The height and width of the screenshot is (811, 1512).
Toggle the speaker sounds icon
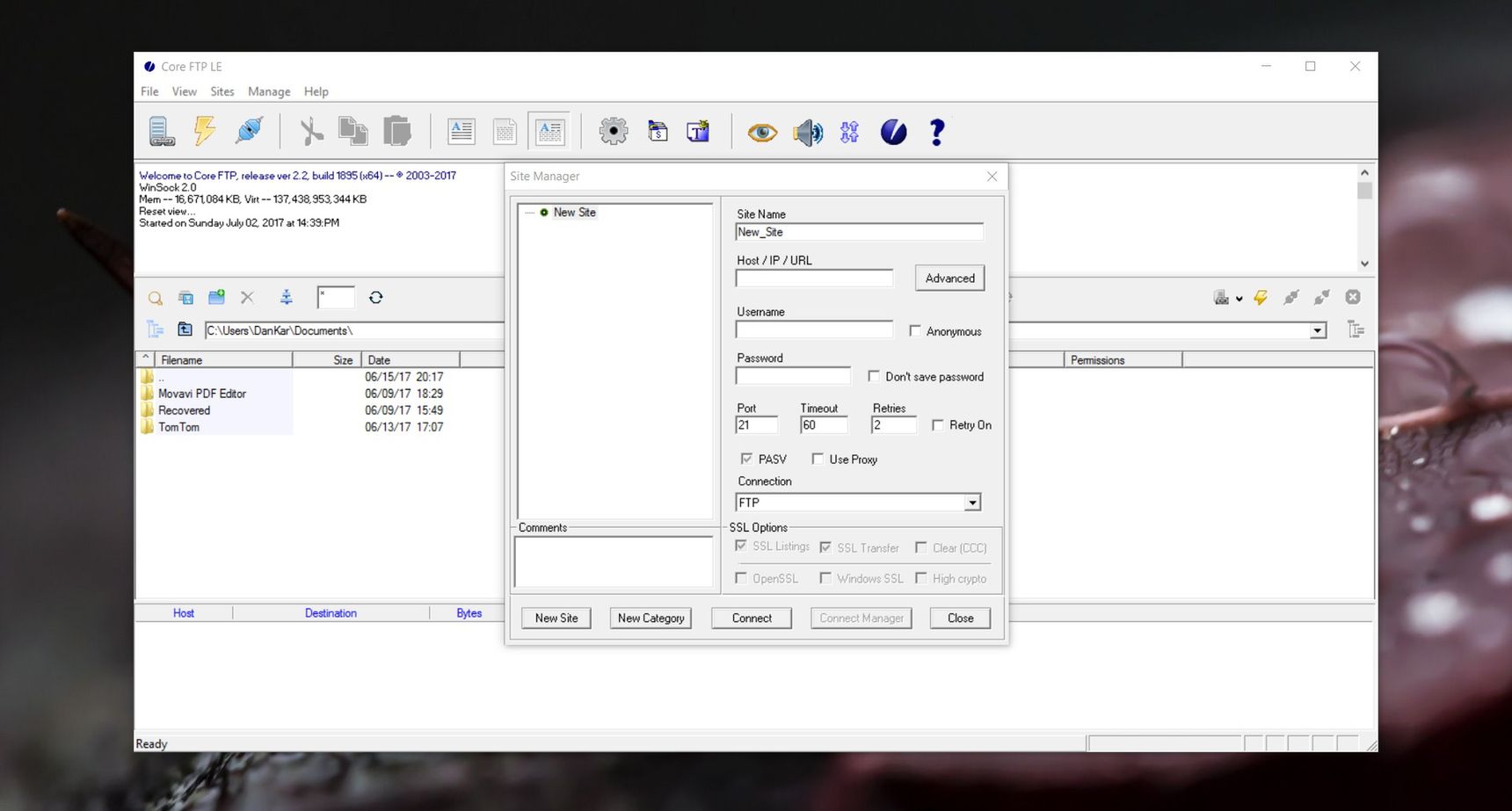pyautogui.click(x=807, y=133)
